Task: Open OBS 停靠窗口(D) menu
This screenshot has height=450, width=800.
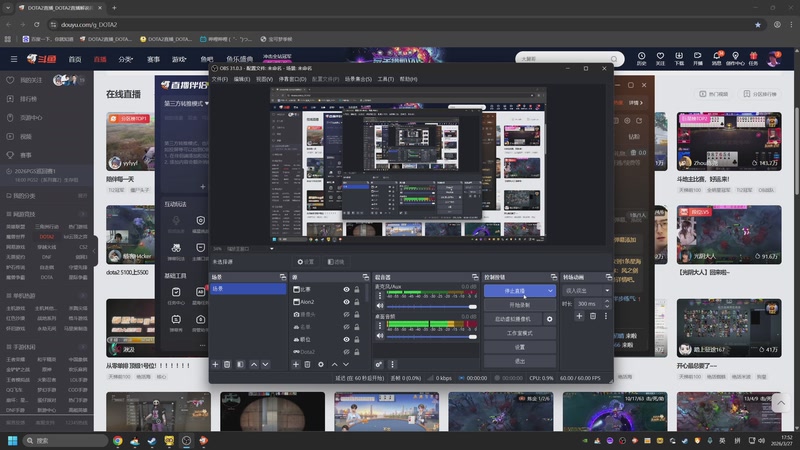Action: (x=292, y=79)
